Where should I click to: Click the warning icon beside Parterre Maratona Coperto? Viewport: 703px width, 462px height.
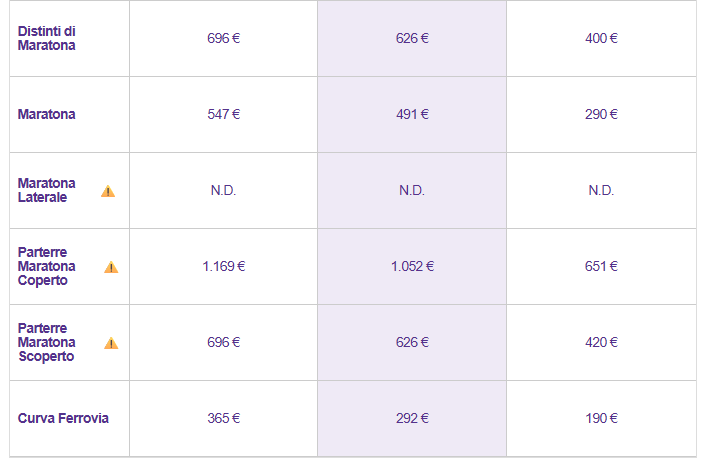coord(111,267)
